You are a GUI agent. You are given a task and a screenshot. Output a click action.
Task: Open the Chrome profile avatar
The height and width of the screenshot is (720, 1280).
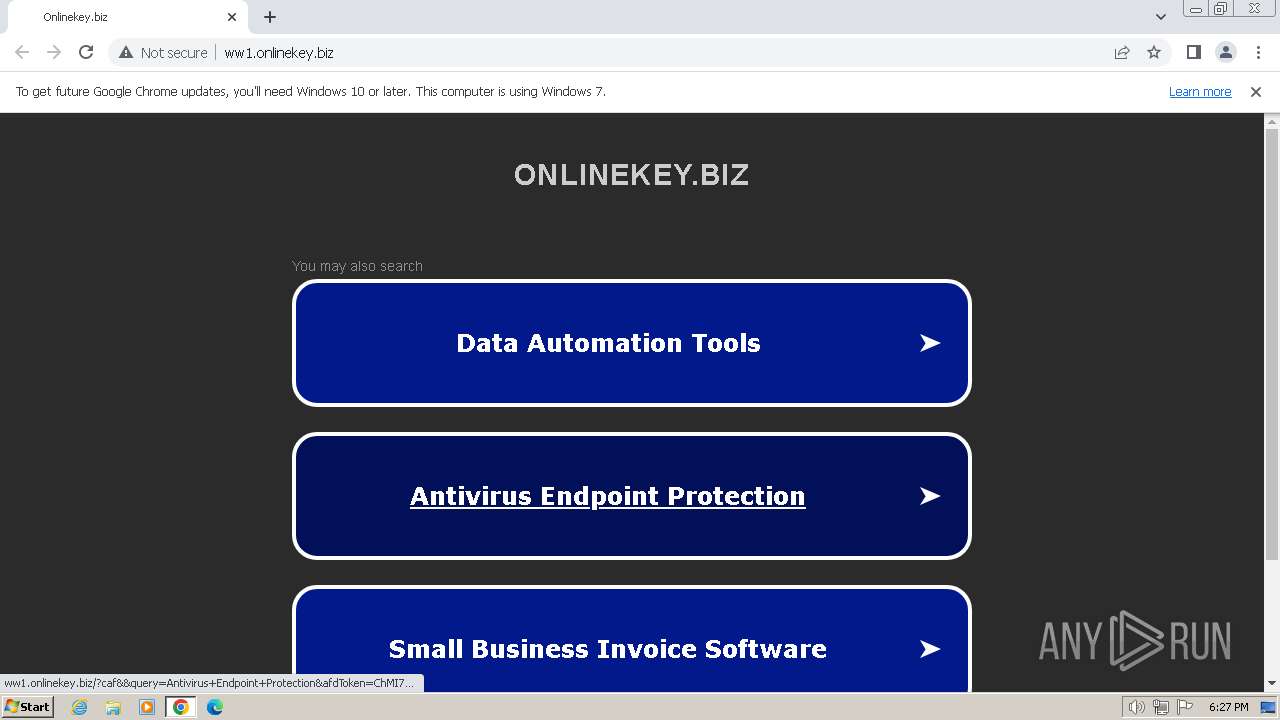(x=1225, y=52)
